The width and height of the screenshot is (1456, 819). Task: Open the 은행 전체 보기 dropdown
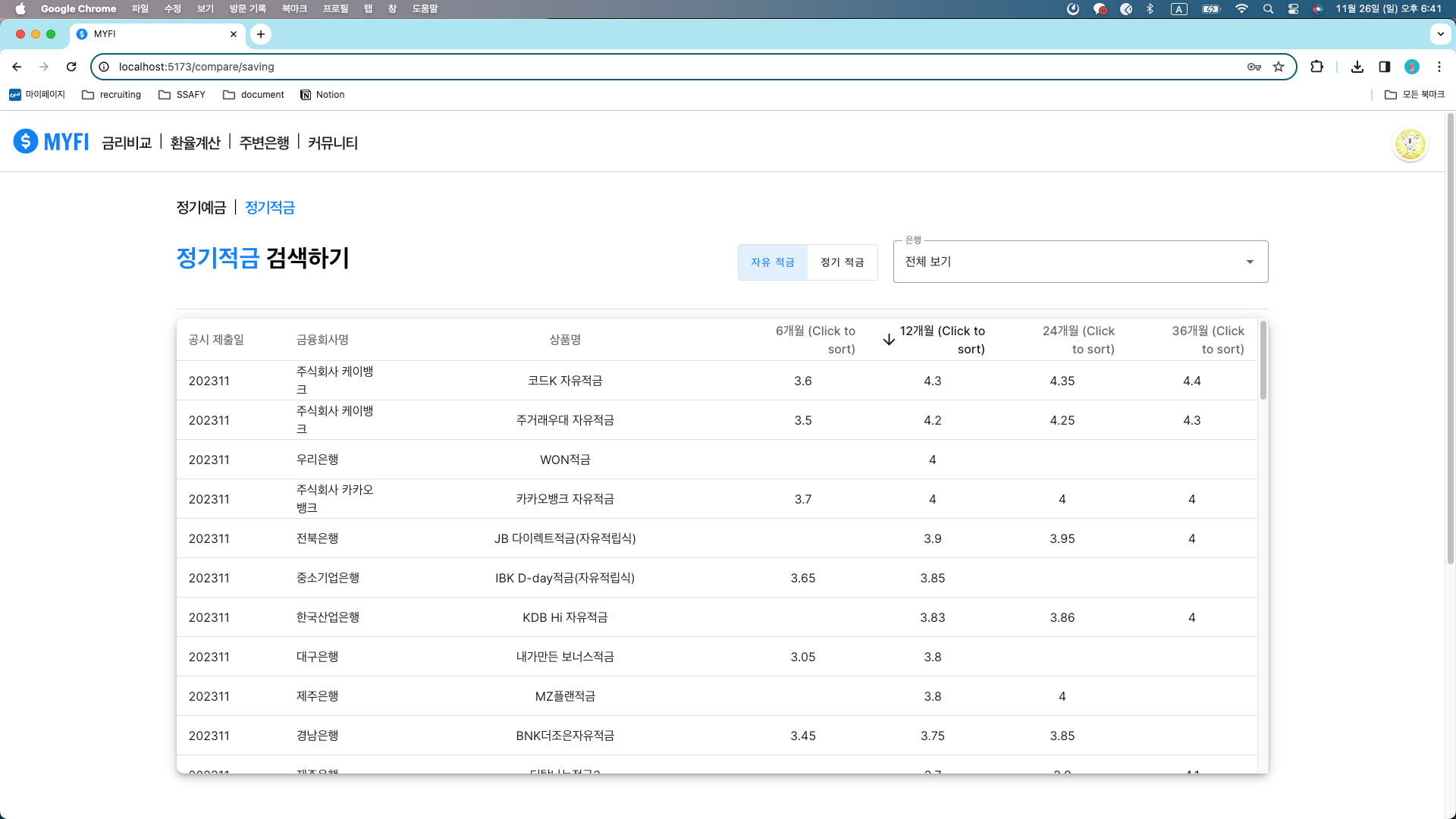click(x=1080, y=262)
